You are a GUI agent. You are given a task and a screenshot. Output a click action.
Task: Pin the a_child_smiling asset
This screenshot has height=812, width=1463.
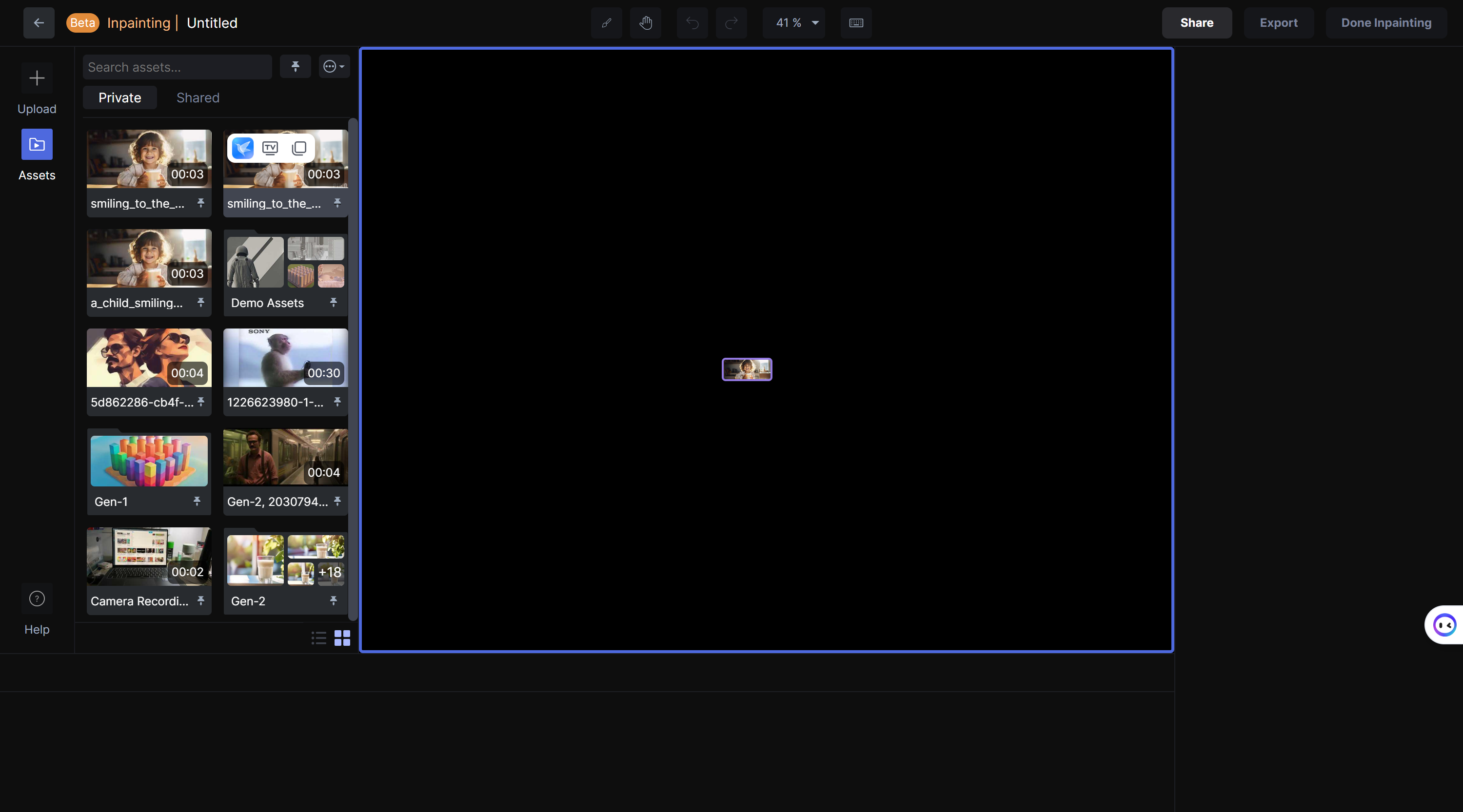coord(200,303)
